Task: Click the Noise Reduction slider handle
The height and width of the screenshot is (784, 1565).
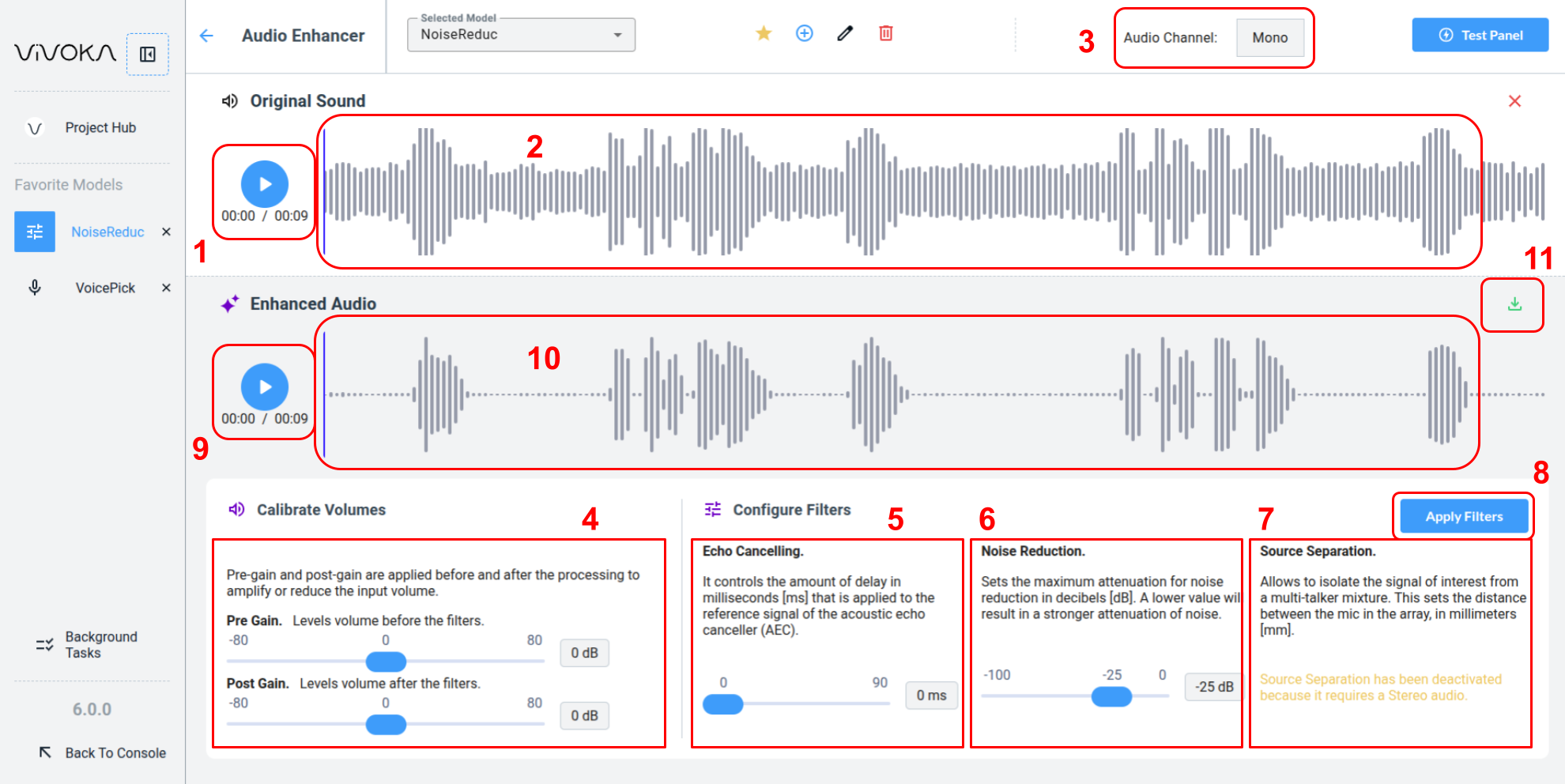Action: (x=1111, y=696)
